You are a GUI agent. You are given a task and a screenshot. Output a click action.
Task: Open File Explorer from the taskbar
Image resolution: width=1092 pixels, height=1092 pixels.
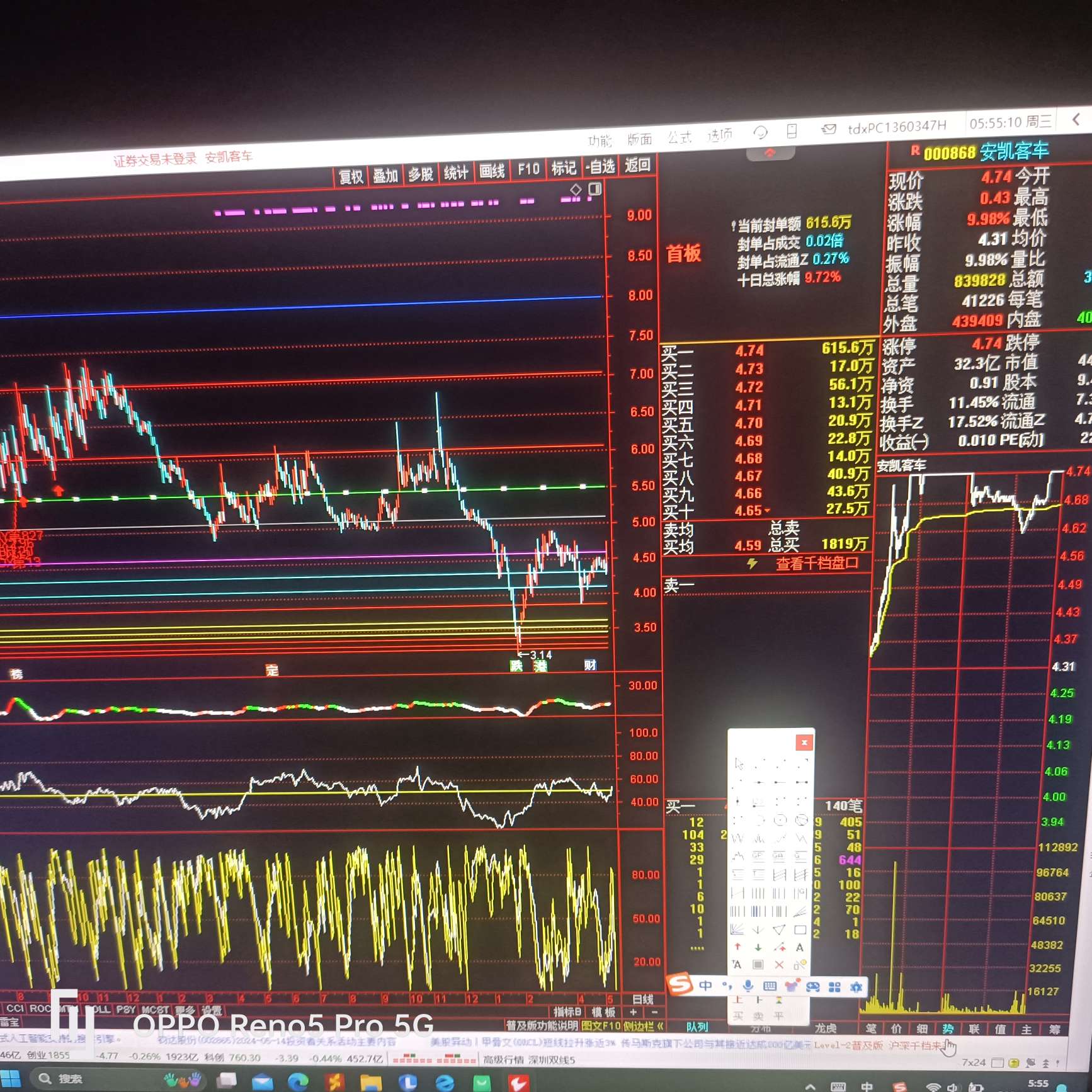point(371,1082)
